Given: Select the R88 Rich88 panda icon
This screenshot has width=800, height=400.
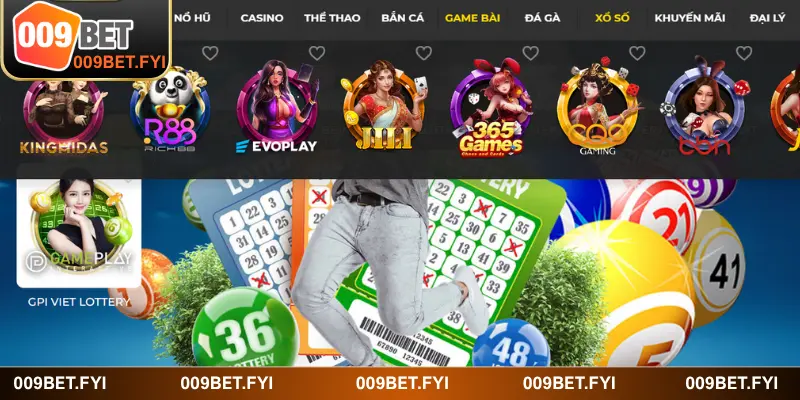Looking at the screenshot, I should [x=170, y=110].
